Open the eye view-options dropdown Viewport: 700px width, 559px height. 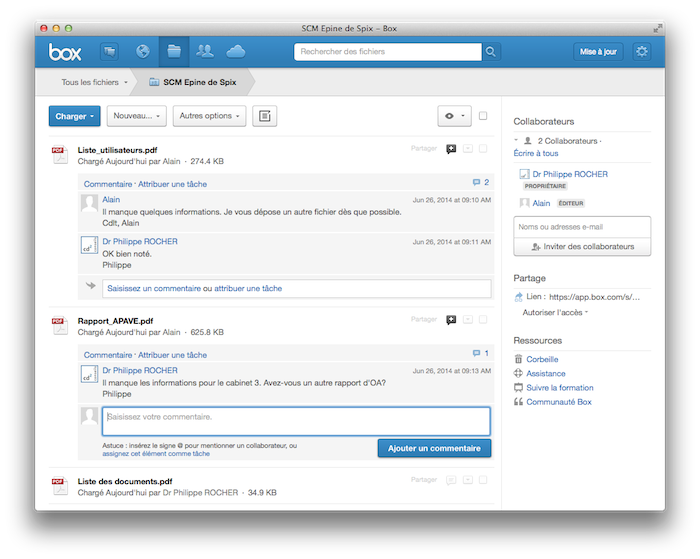pos(454,116)
